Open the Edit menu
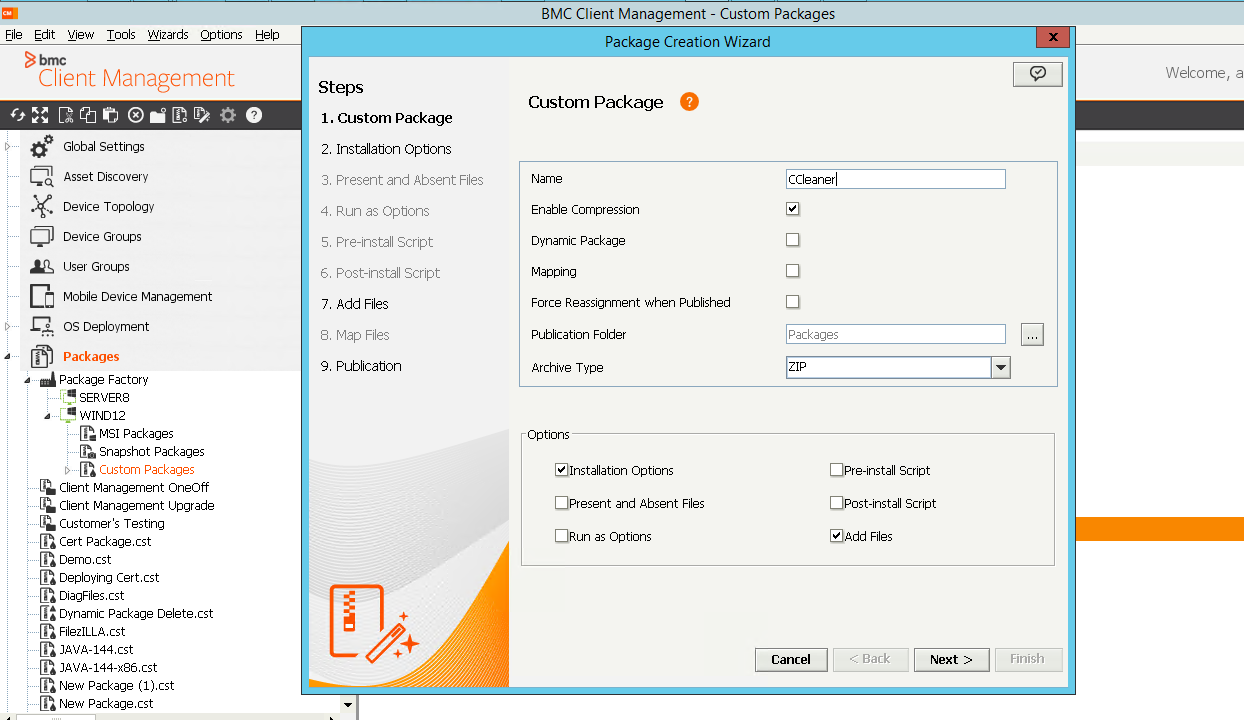 click(x=44, y=34)
